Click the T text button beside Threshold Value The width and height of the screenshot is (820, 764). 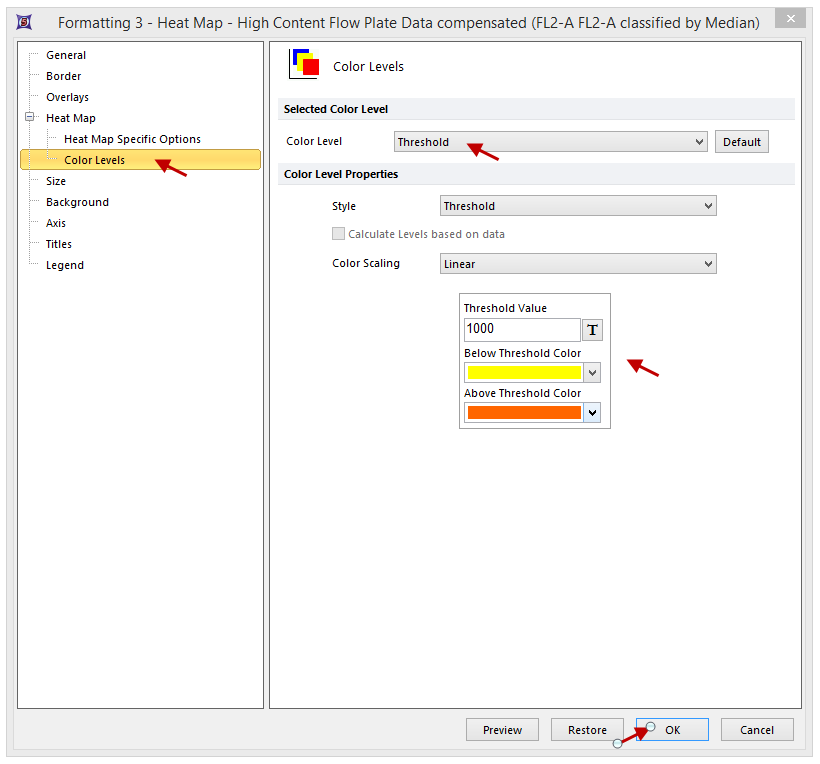tap(592, 330)
